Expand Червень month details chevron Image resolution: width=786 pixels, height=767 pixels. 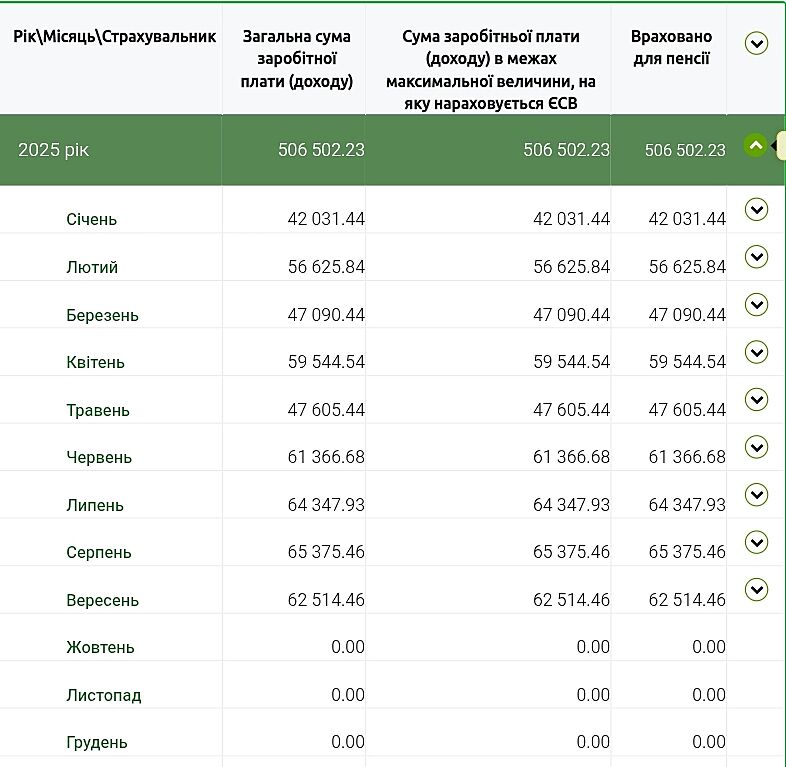click(757, 447)
